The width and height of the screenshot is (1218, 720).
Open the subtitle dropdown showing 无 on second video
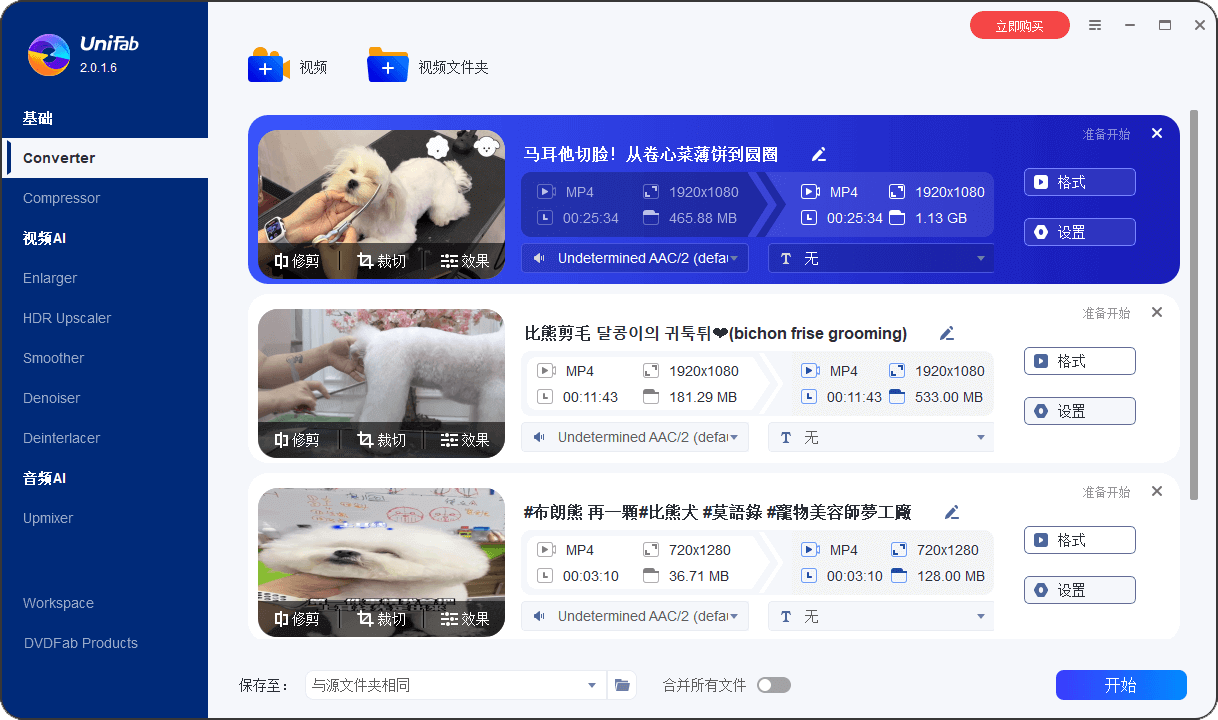(x=880, y=437)
